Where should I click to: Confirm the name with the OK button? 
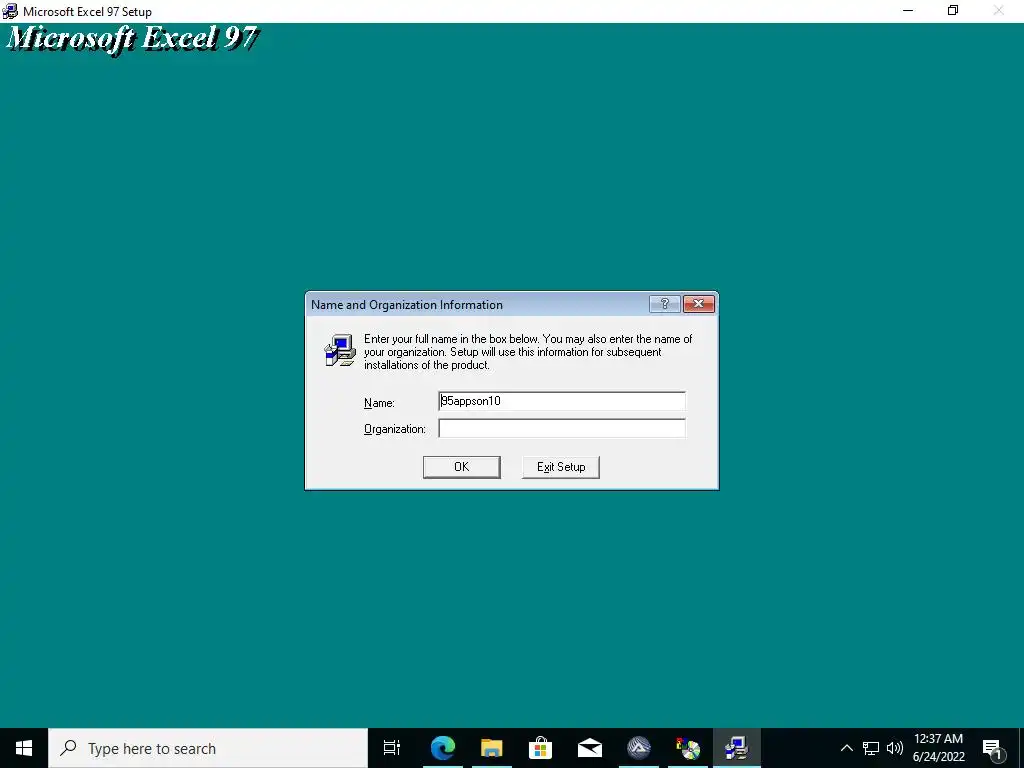click(x=462, y=467)
